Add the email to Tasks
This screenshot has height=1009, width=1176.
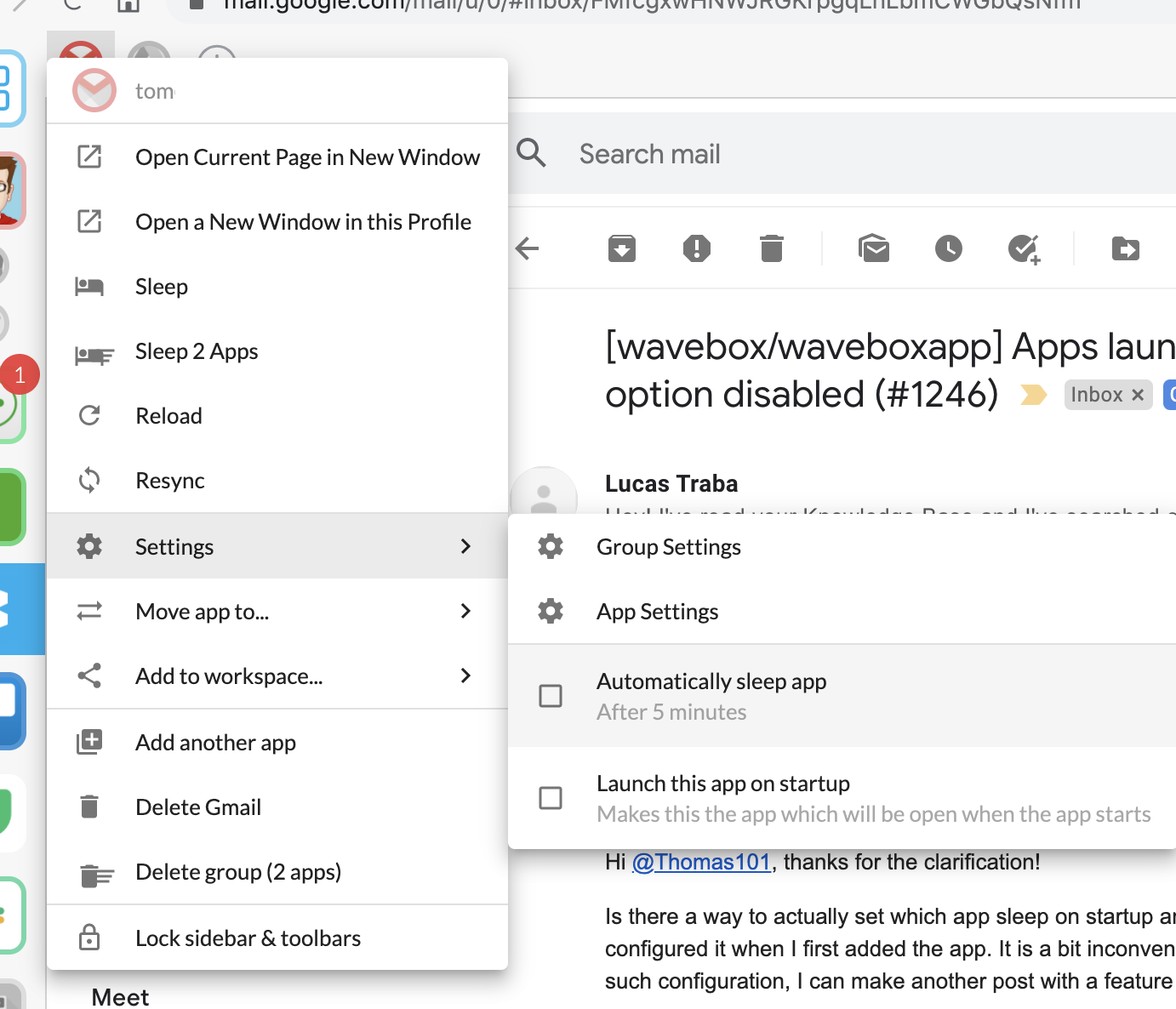pos(1024,248)
